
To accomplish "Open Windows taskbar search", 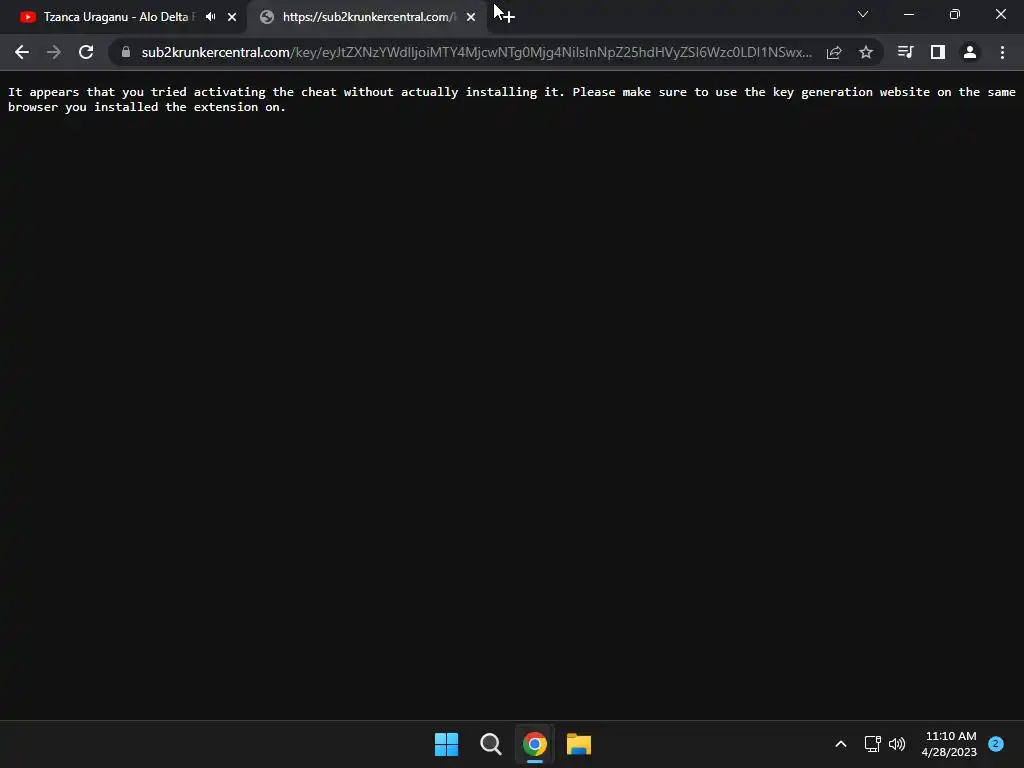I will tap(490, 744).
